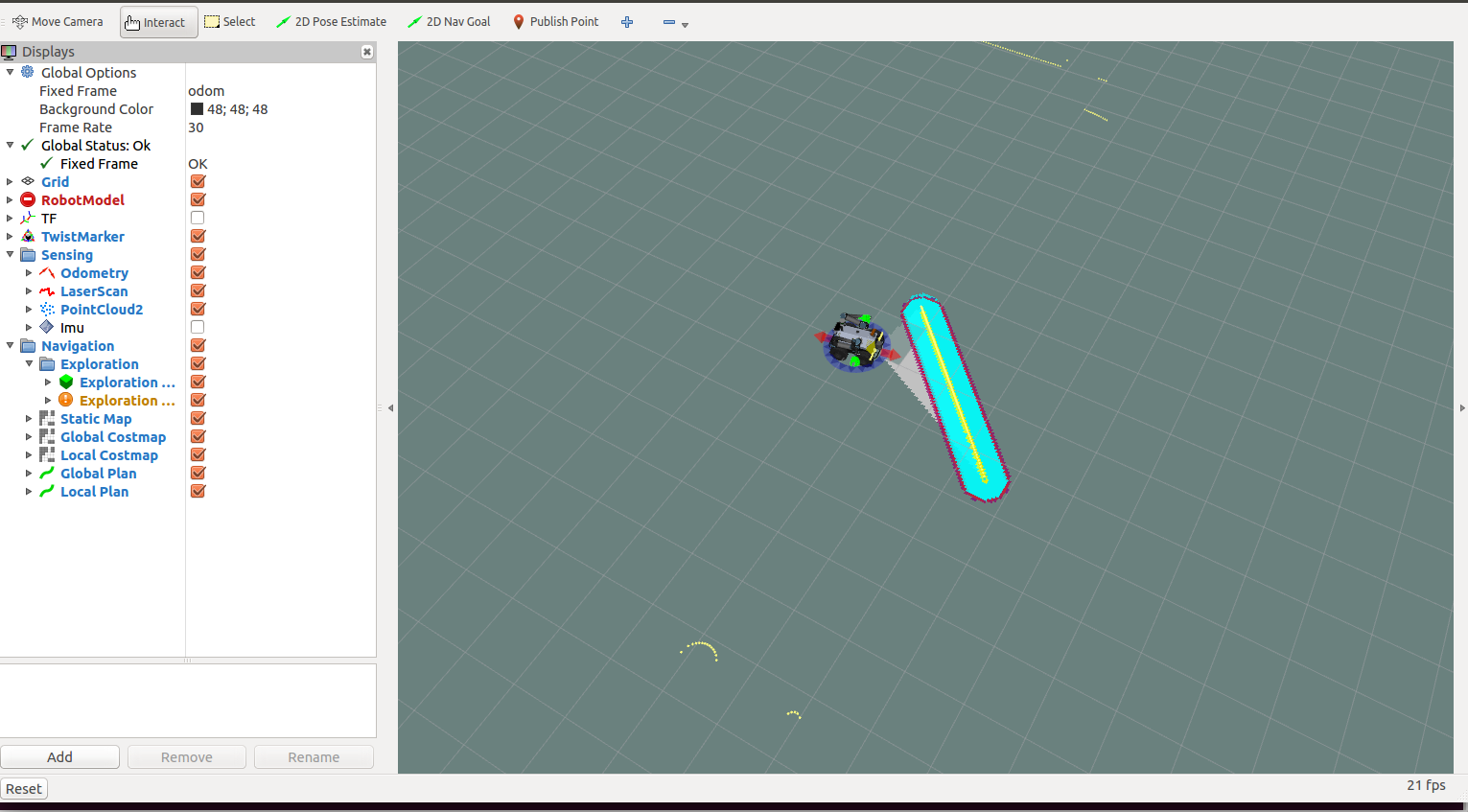Click the Imu diamond icon
Image resolution: width=1468 pixels, height=812 pixels.
(47, 327)
